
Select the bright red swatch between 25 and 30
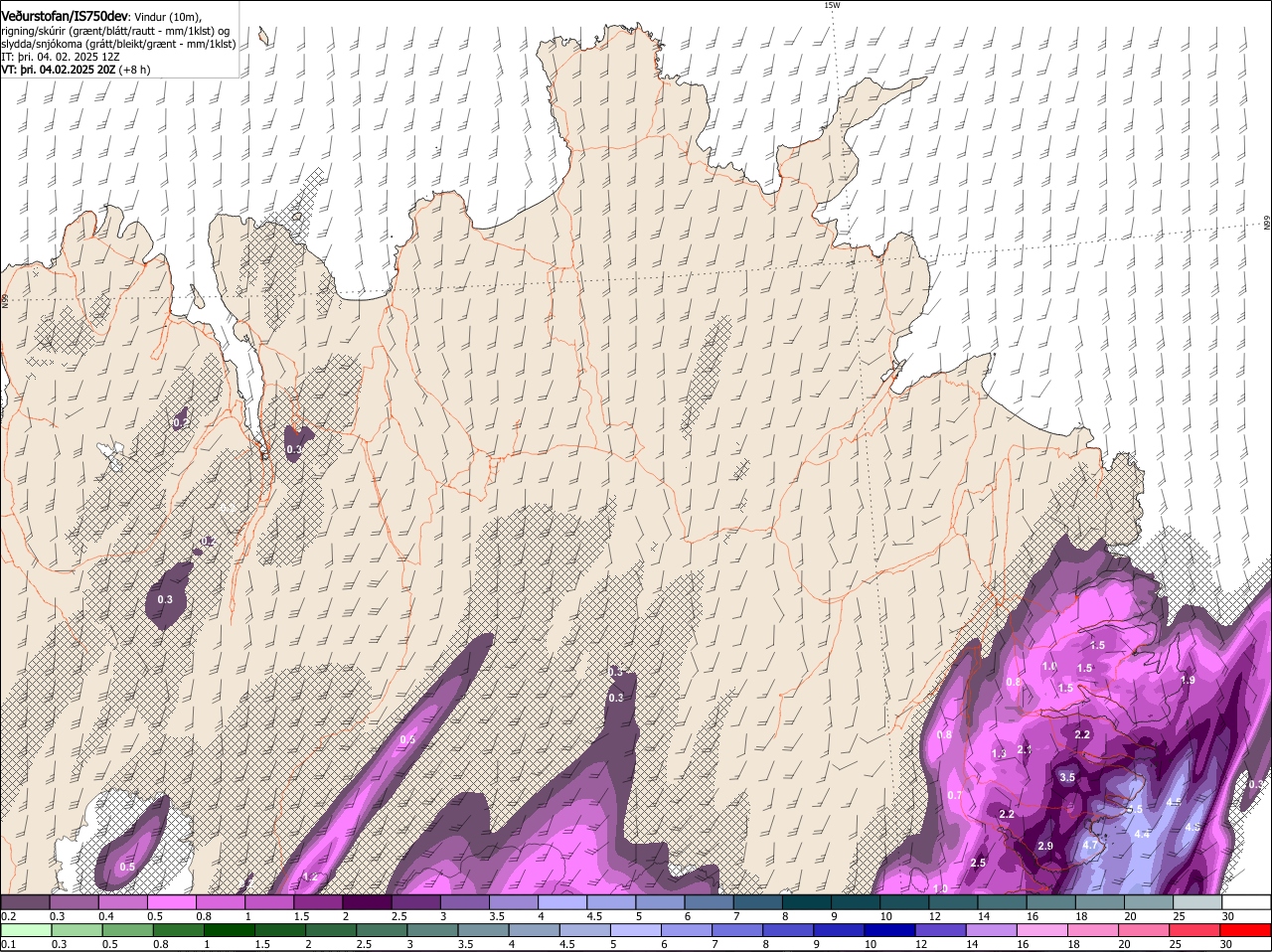[1197, 930]
